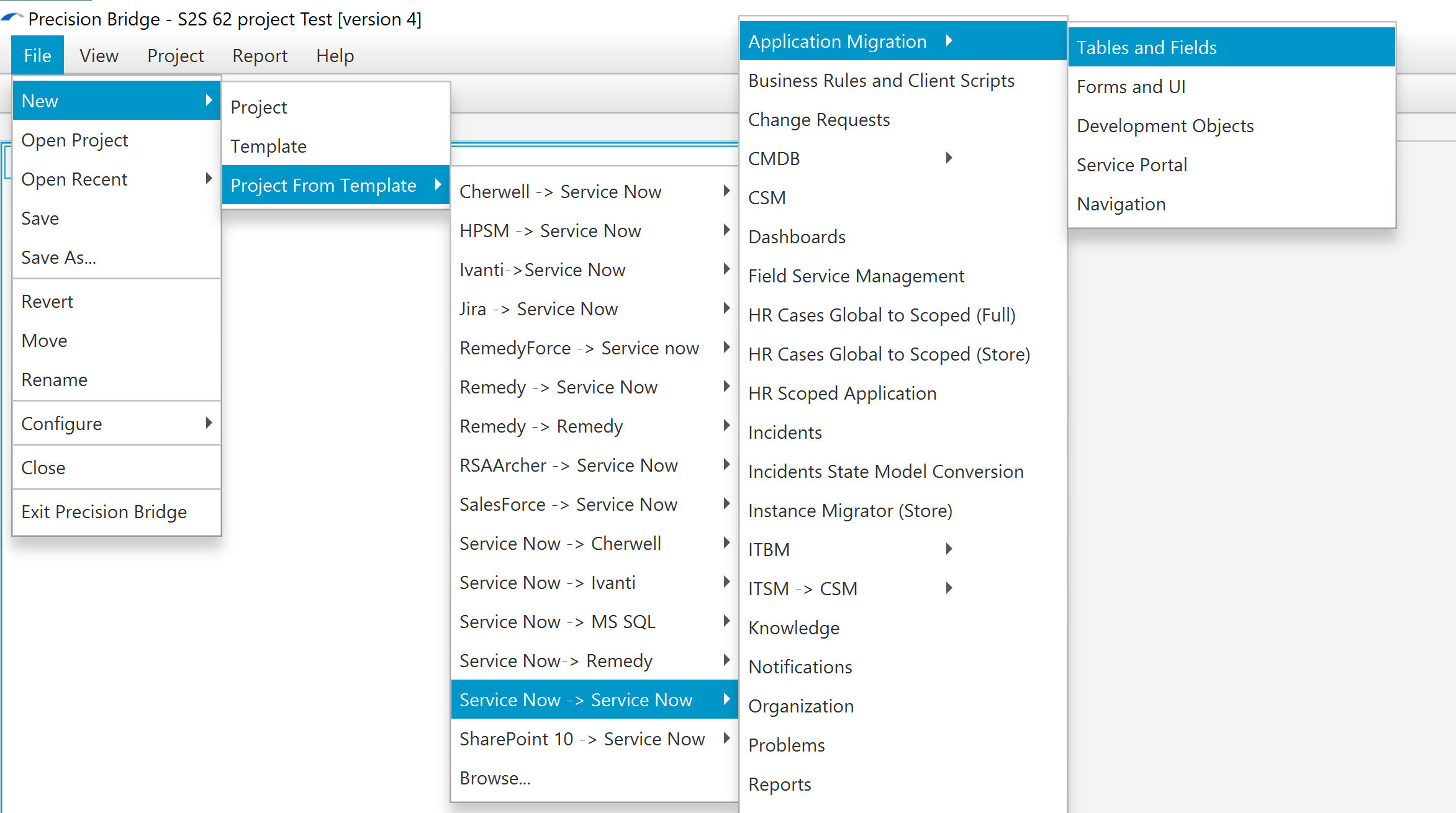Open the View menu

tap(99, 55)
